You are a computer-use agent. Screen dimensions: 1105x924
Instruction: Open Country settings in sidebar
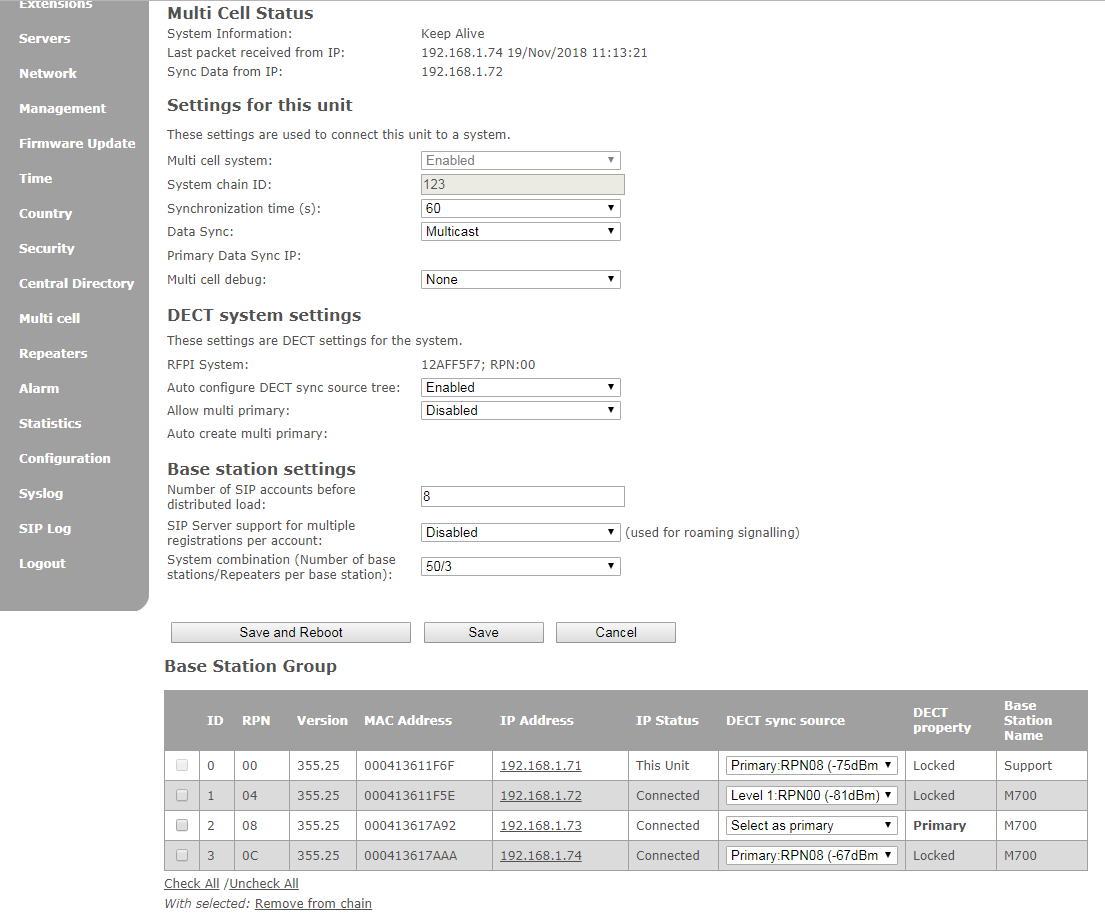[45, 214]
